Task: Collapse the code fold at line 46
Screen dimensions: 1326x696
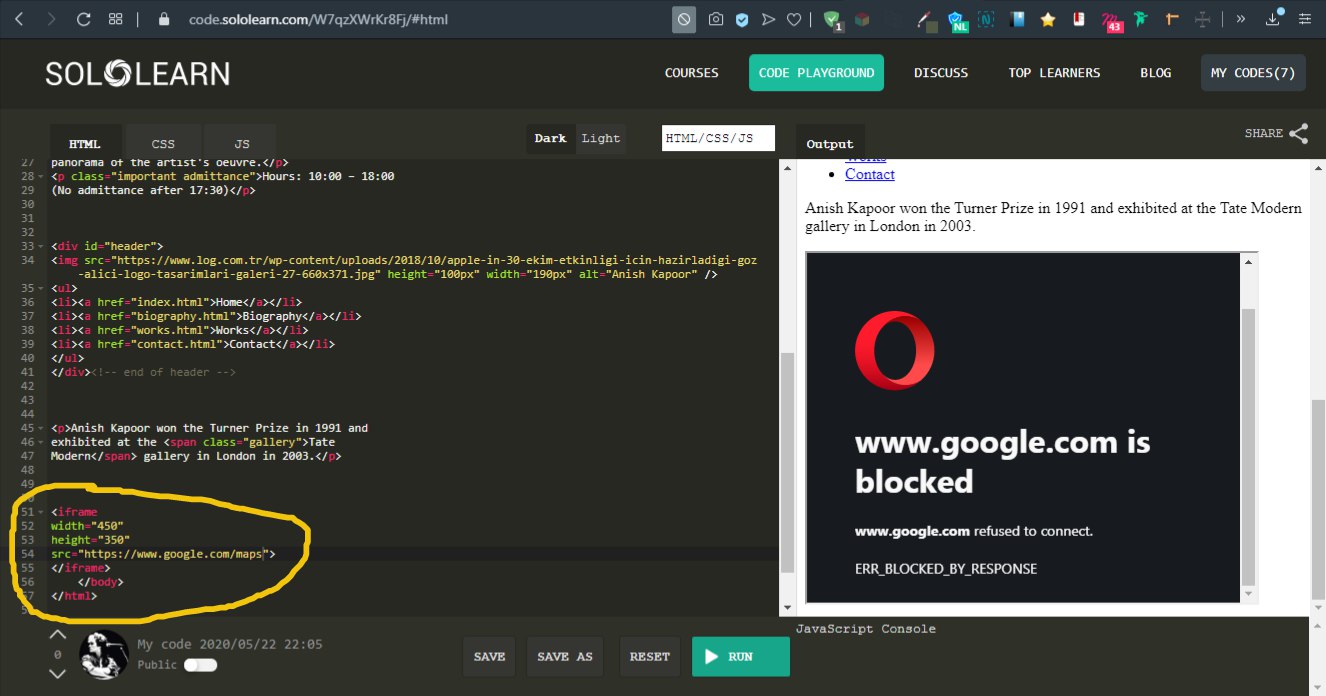Action: pos(40,442)
